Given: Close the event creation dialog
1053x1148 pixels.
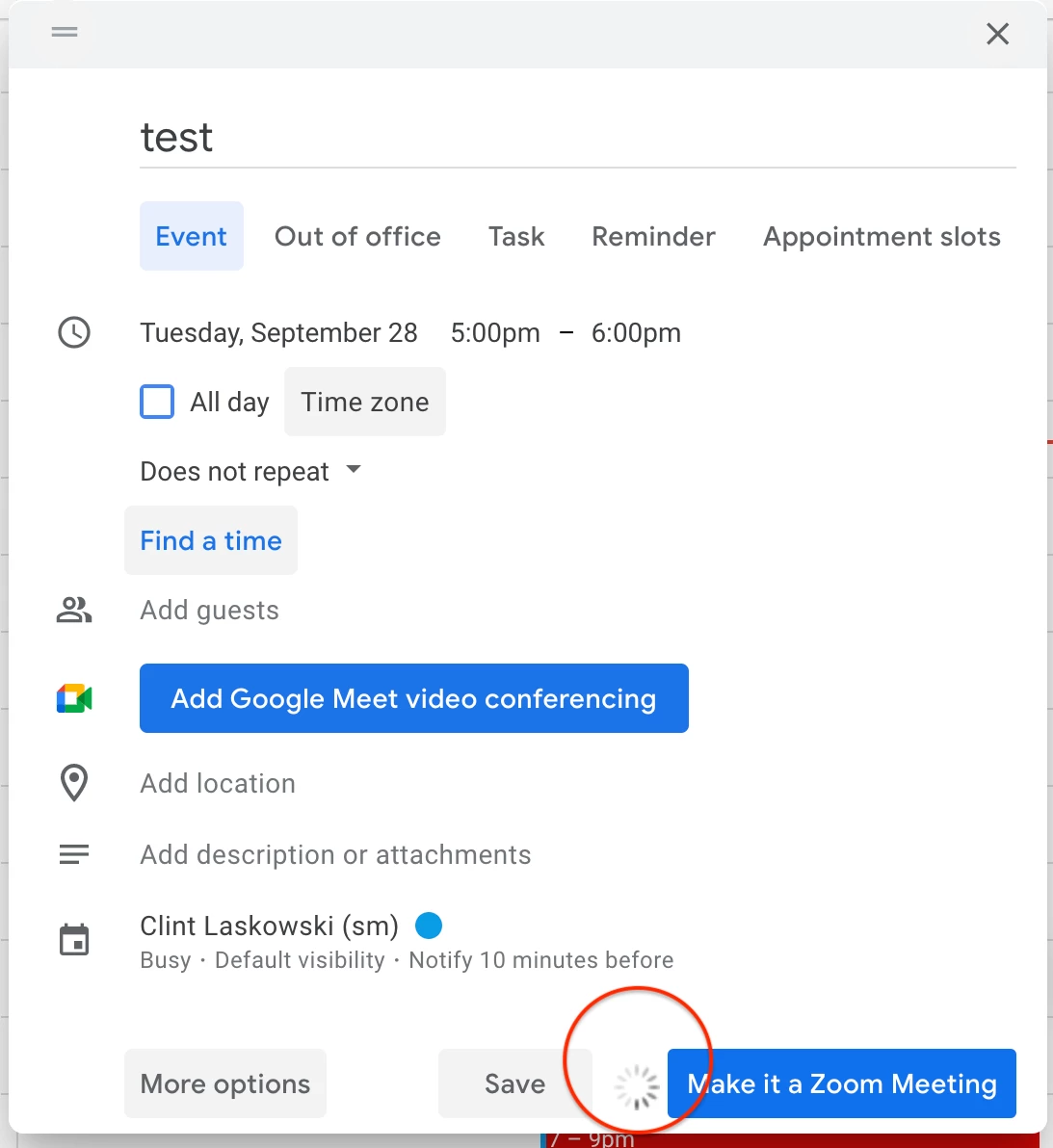Looking at the screenshot, I should click(997, 34).
